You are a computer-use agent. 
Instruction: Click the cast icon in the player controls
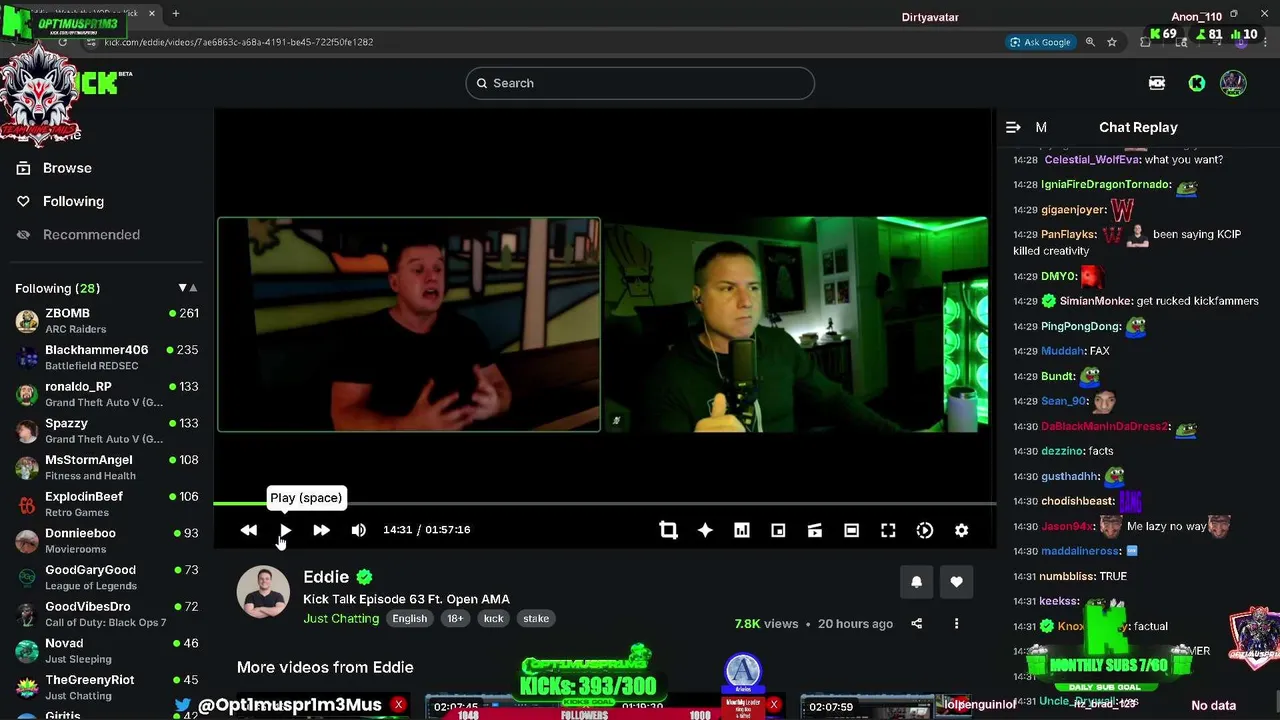point(815,530)
